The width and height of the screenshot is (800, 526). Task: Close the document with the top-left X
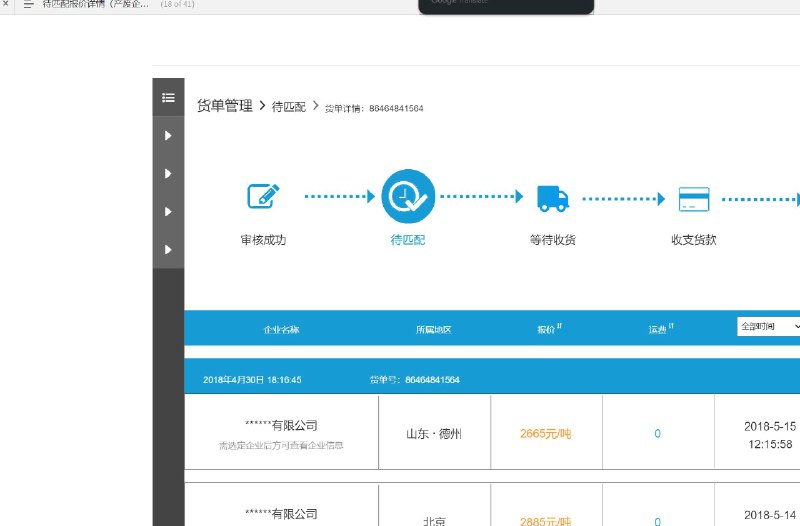[x=6, y=3]
